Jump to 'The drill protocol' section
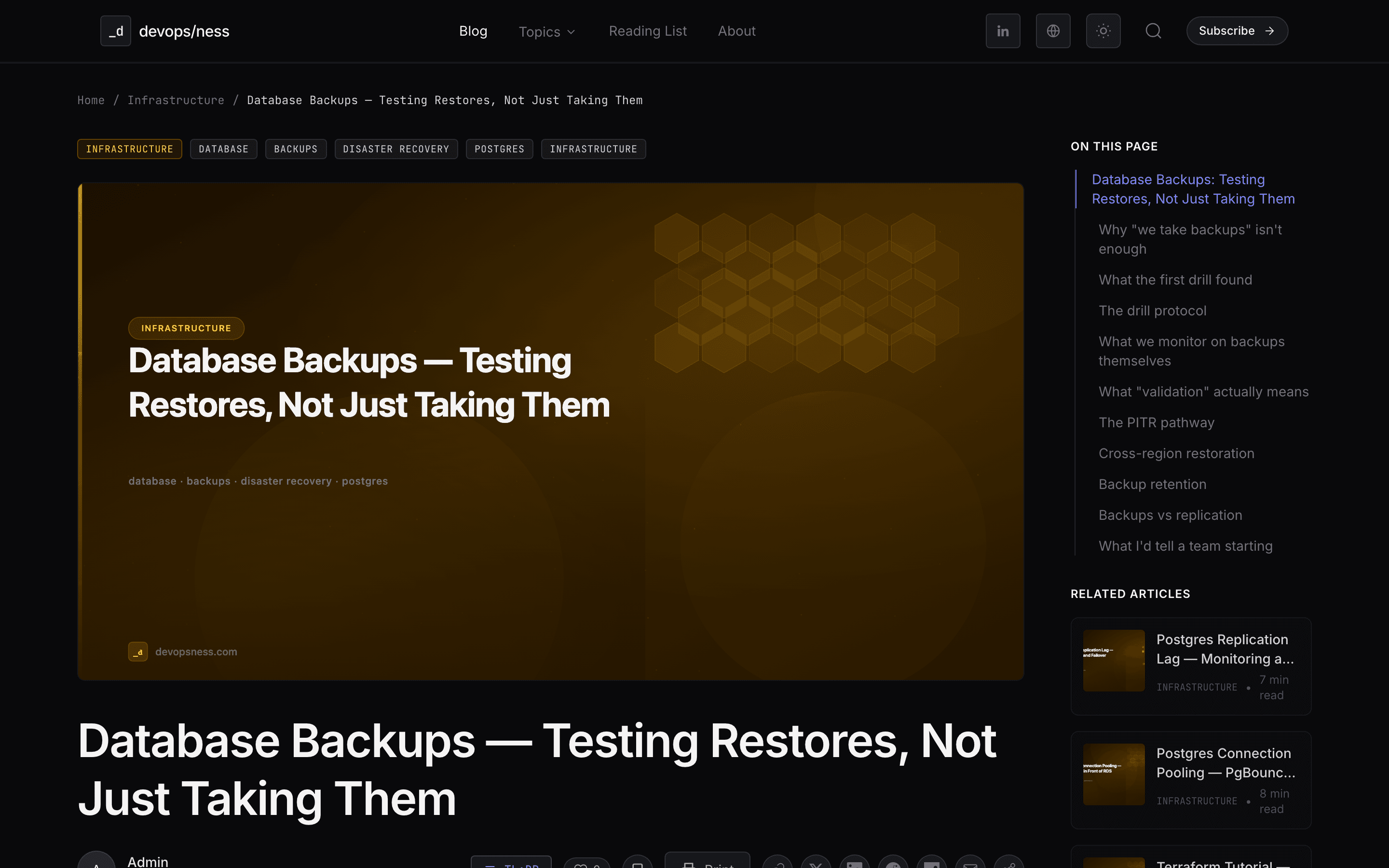The height and width of the screenshot is (868, 1389). (1152, 311)
